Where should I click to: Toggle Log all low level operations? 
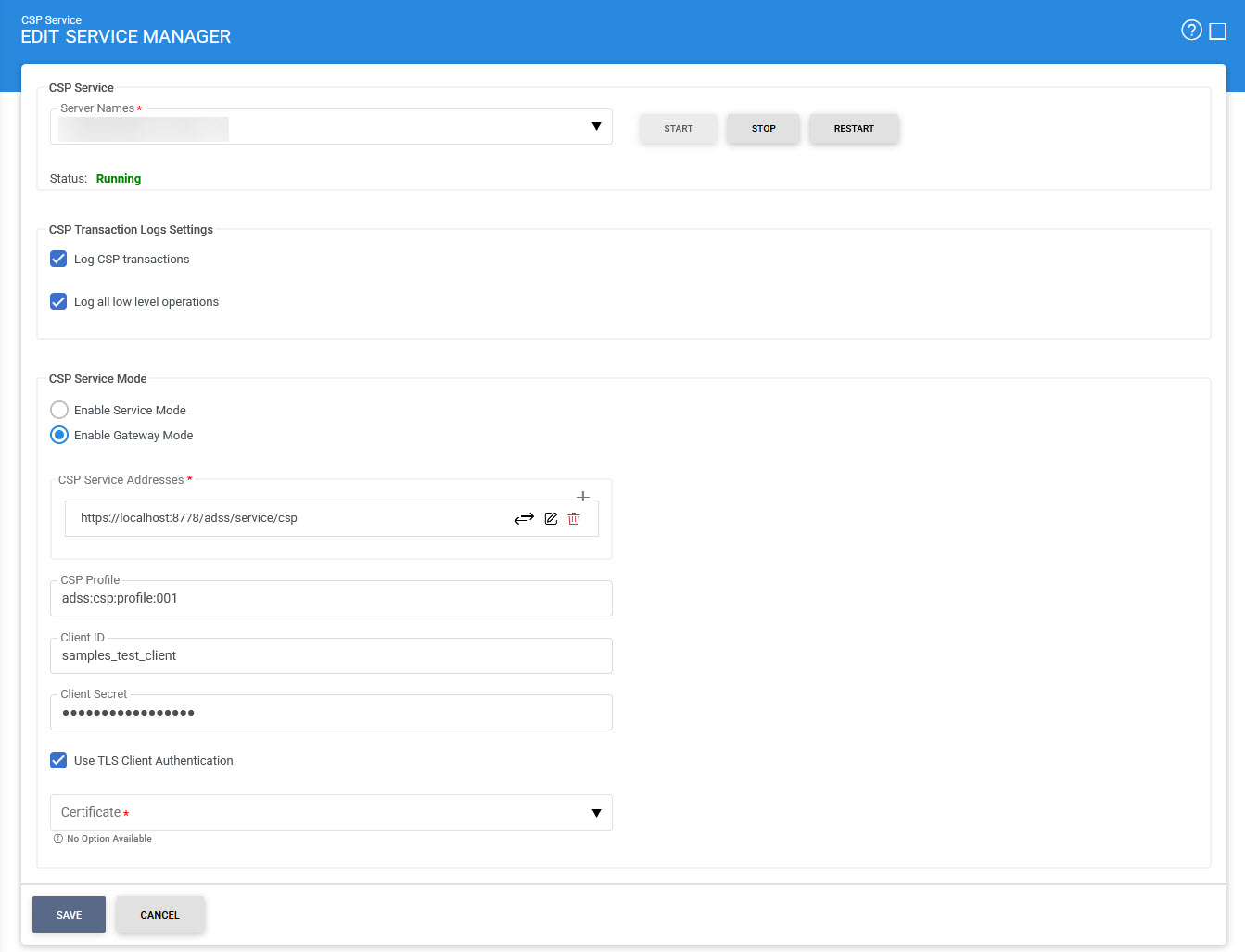coord(58,301)
